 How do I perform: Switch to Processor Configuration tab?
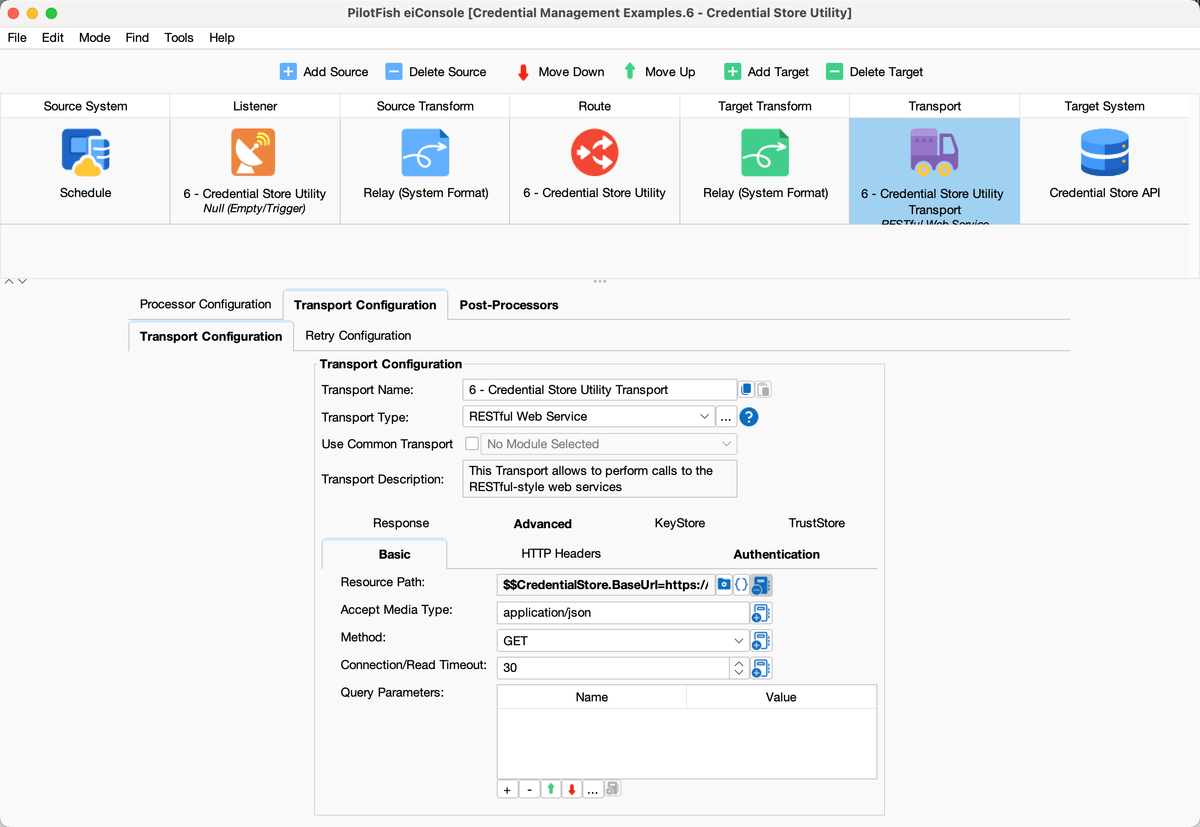click(x=206, y=305)
